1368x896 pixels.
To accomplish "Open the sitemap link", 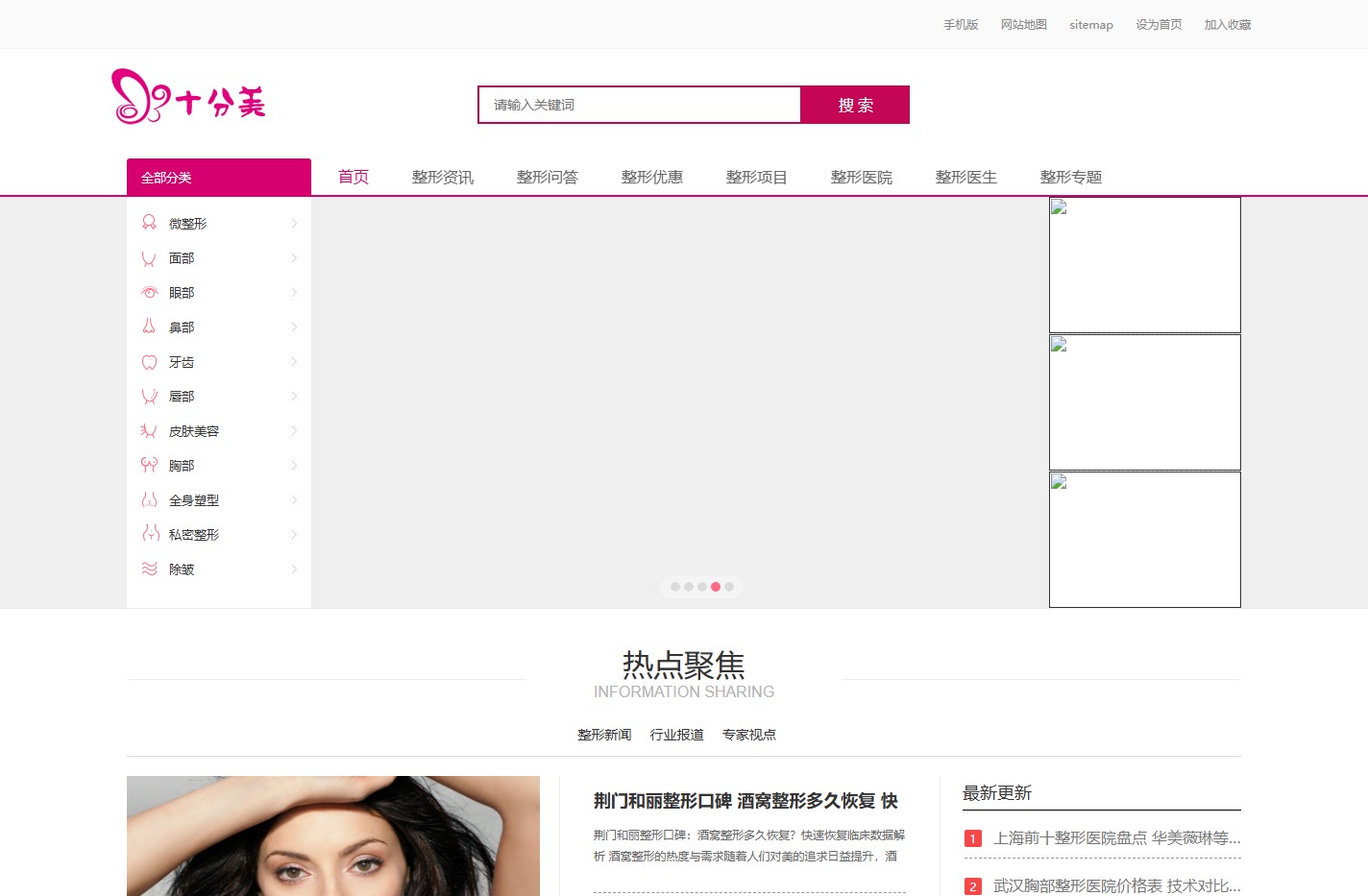I will coord(1091,25).
